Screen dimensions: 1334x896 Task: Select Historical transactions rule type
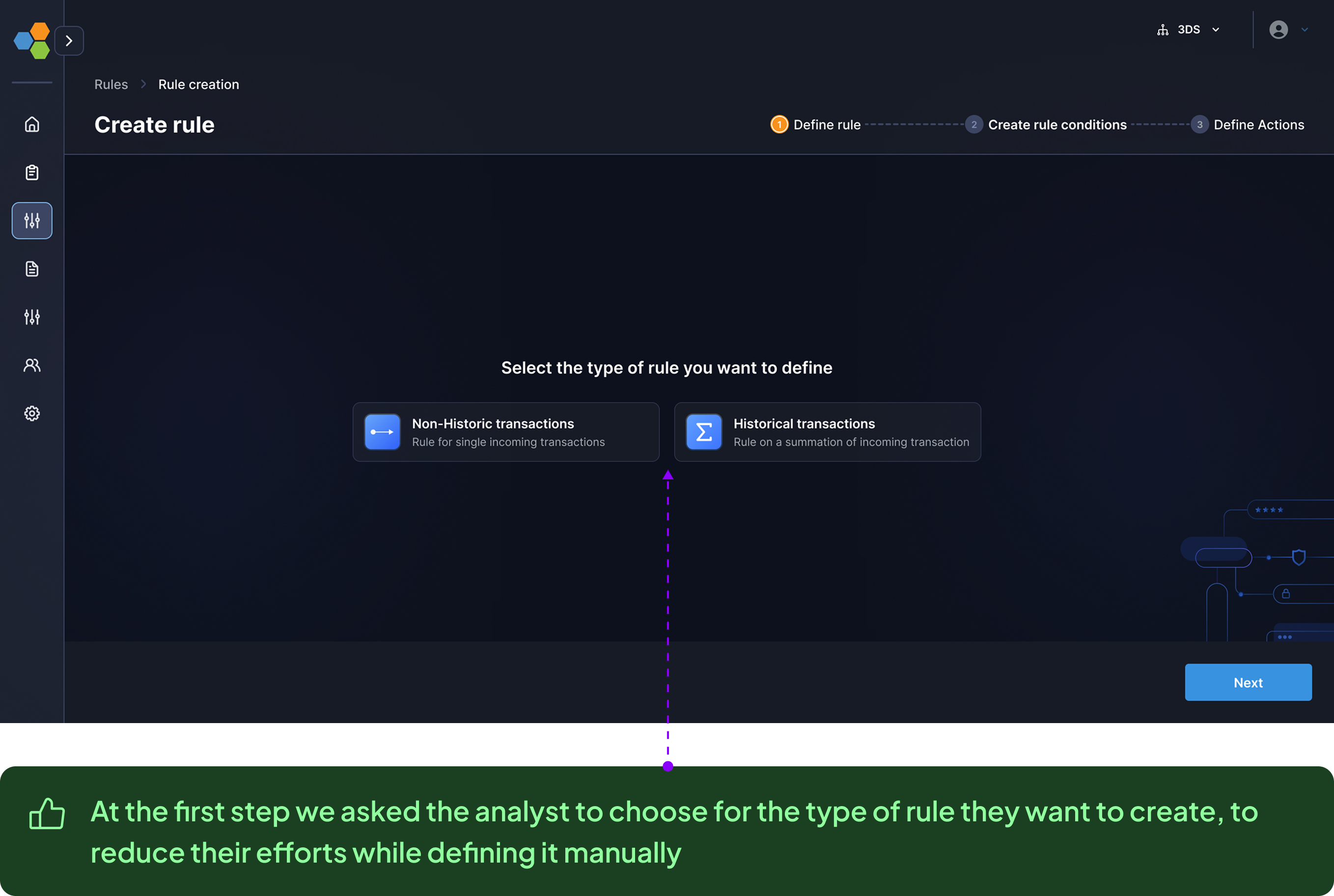827,432
